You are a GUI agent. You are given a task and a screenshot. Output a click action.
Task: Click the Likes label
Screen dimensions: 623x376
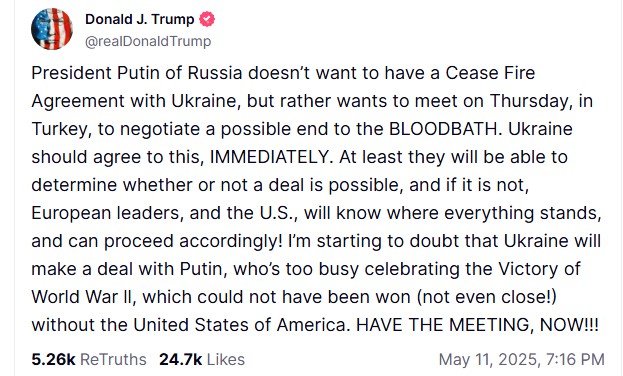pyautogui.click(x=226, y=359)
